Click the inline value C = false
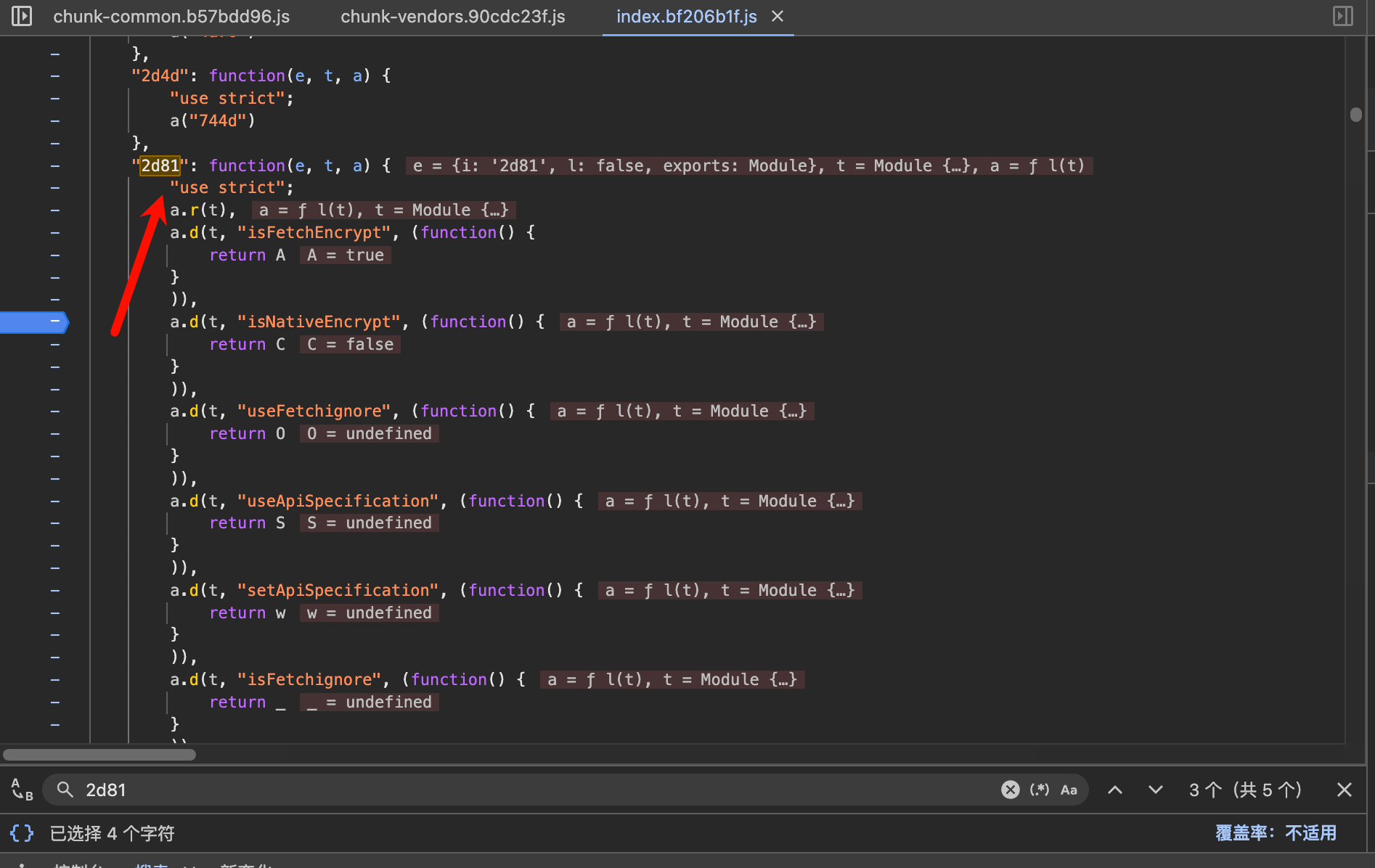 tap(350, 345)
